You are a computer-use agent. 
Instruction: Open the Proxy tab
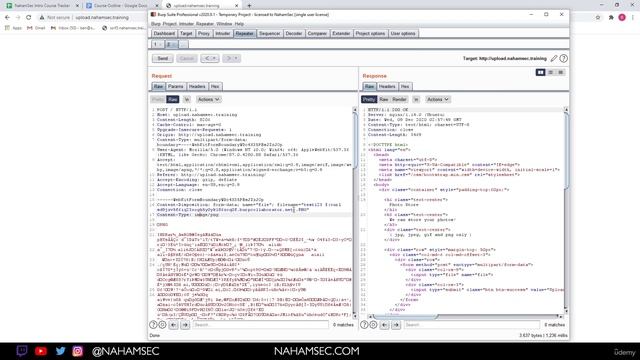(204, 33)
